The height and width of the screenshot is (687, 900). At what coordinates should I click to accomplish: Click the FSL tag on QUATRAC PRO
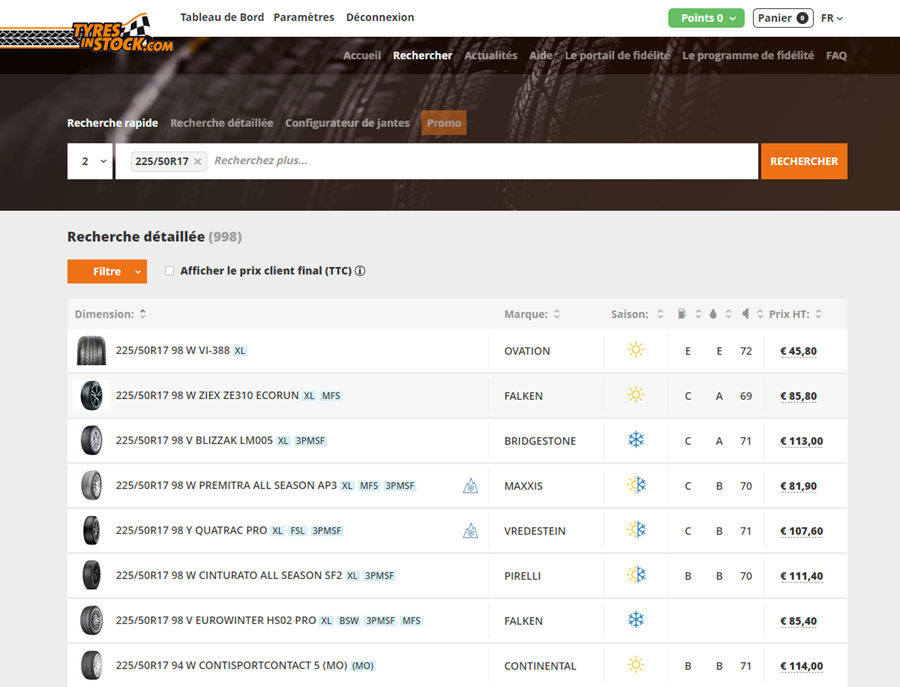(x=297, y=531)
